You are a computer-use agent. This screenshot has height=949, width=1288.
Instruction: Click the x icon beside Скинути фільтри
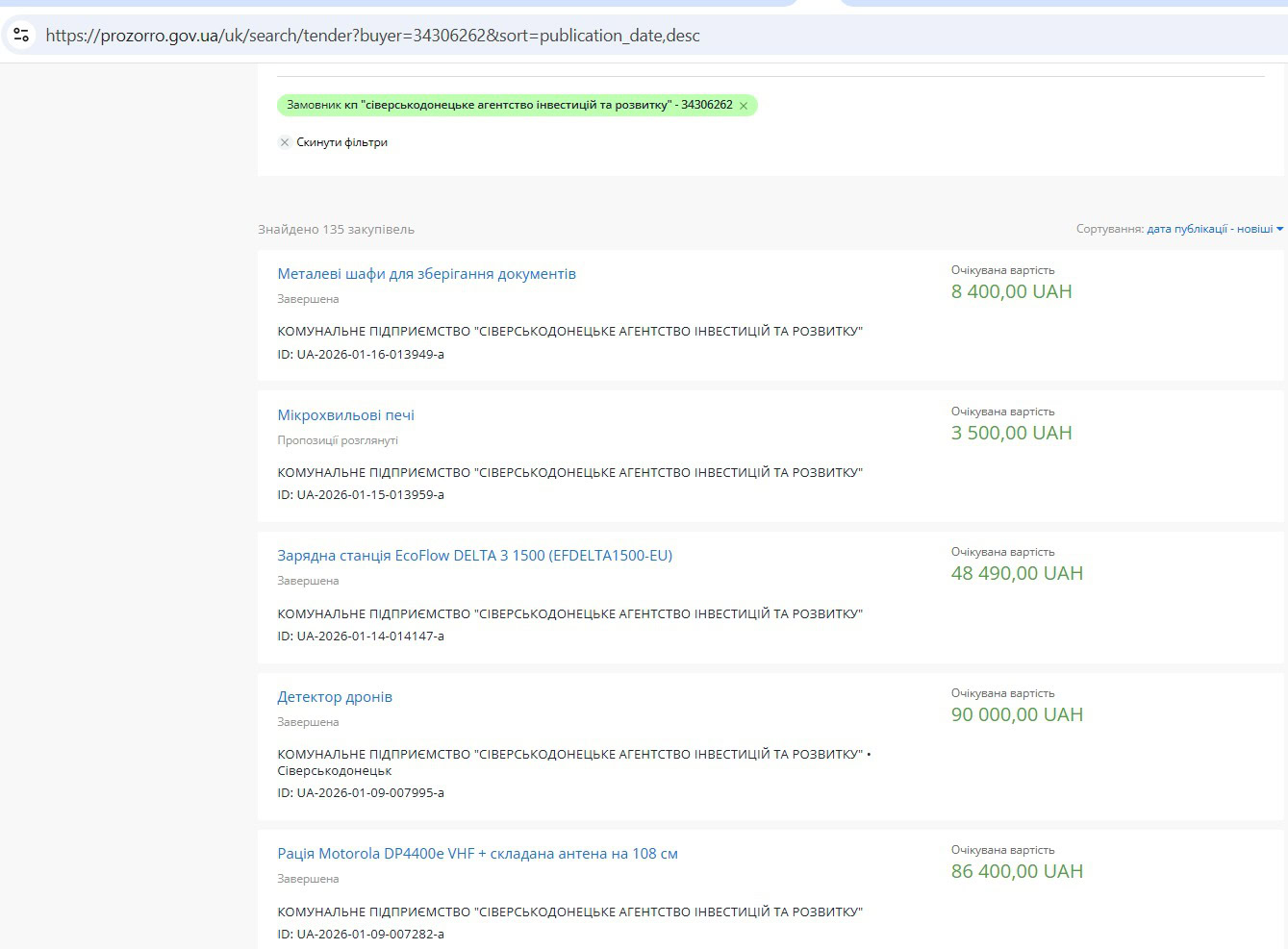point(285,142)
